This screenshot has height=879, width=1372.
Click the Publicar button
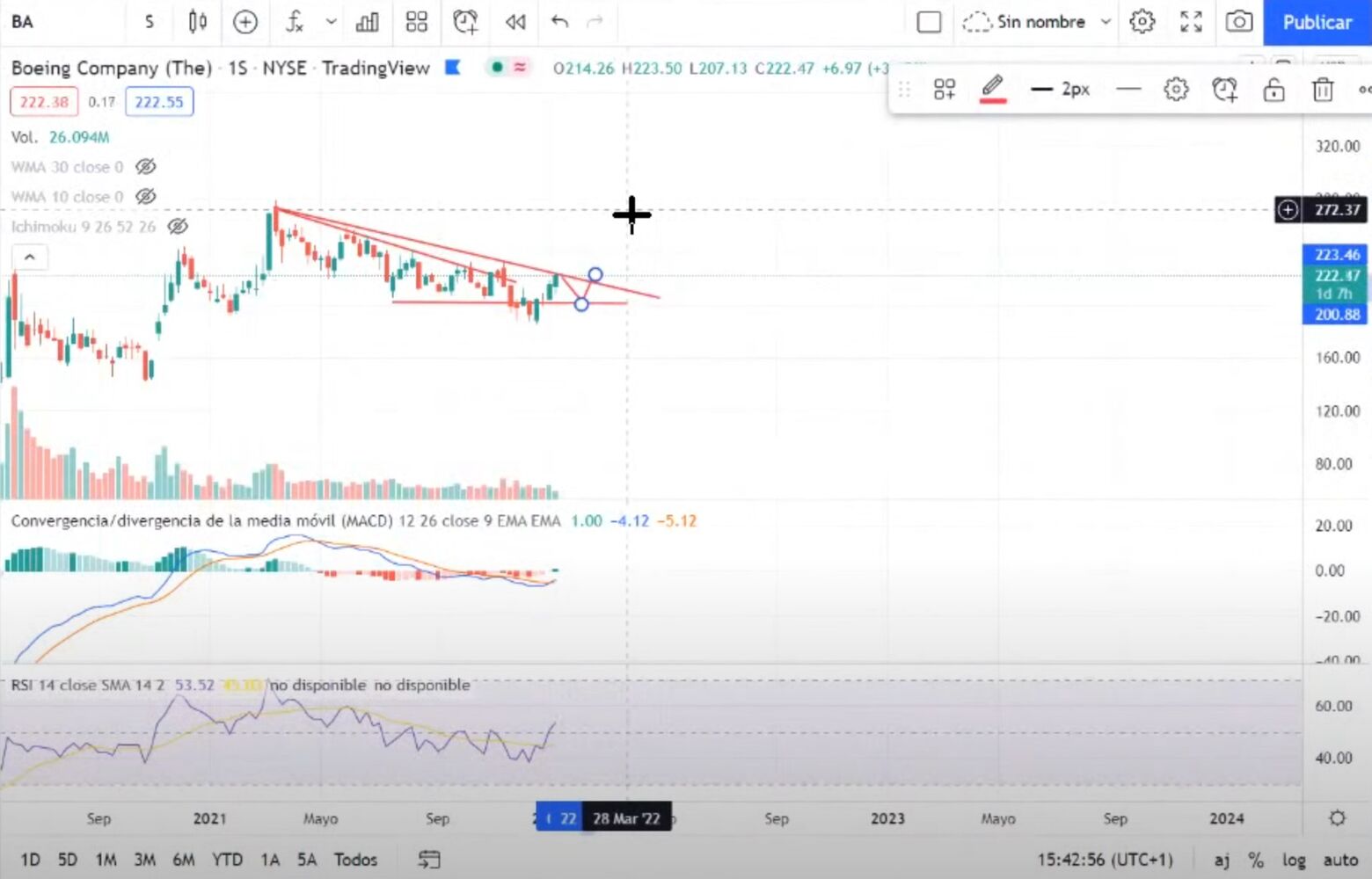click(1317, 23)
